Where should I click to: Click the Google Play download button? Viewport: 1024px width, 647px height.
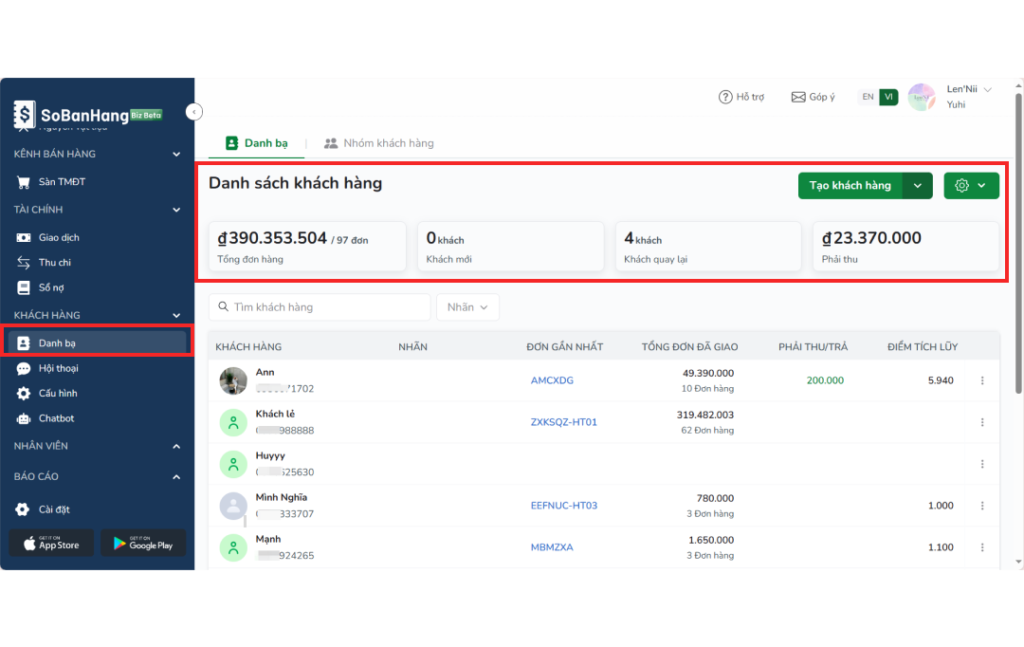143,543
